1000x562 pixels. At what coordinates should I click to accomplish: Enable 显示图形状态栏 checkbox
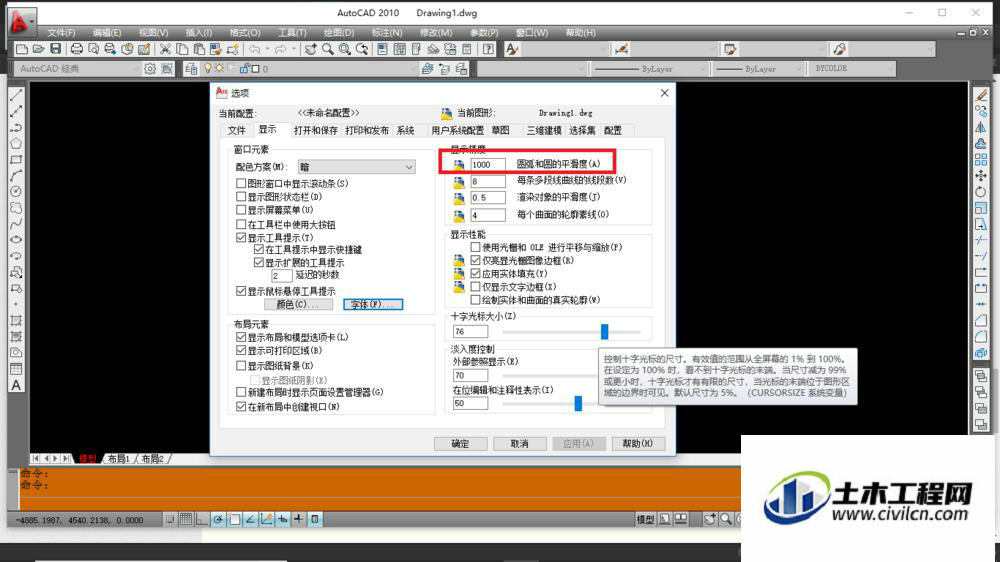[x=241, y=196]
